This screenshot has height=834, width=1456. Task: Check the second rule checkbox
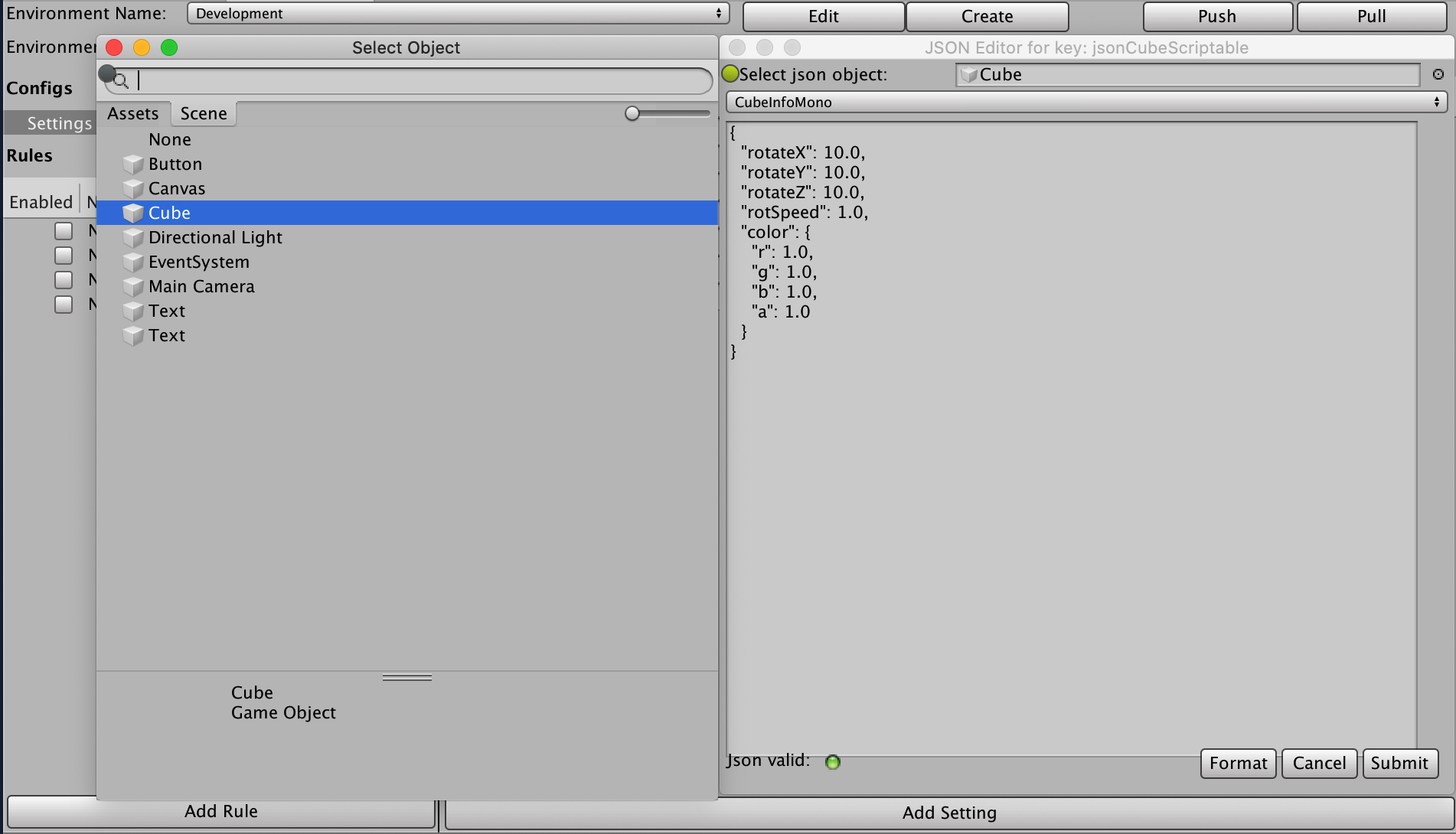(64, 255)
